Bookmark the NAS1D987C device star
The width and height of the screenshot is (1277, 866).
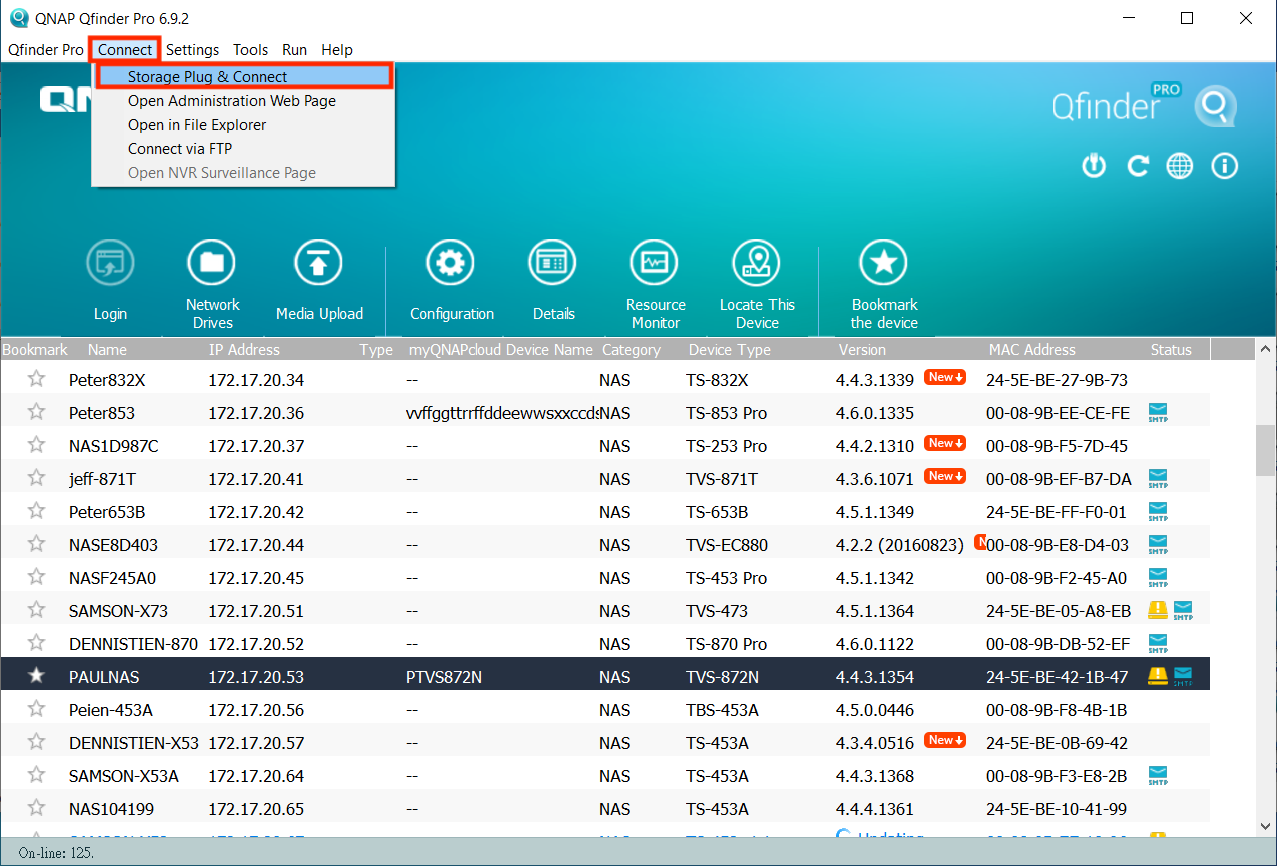(x=36, y=445)
